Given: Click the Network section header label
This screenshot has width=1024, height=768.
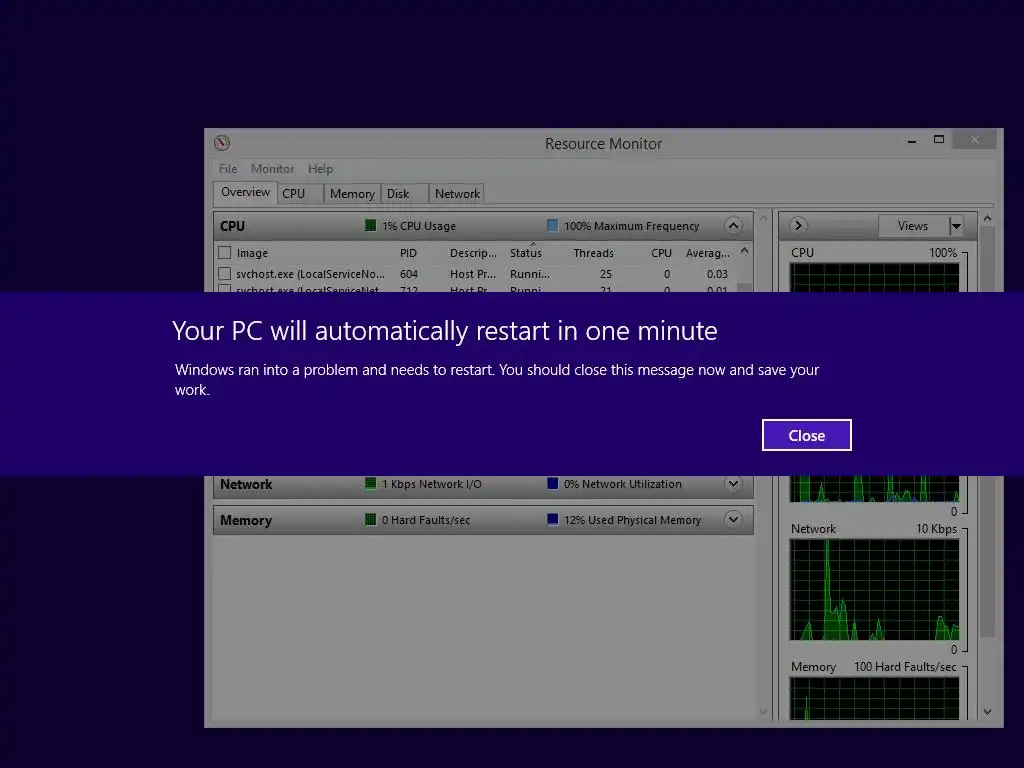Looking at the screenshot, I should pos(246,485).
